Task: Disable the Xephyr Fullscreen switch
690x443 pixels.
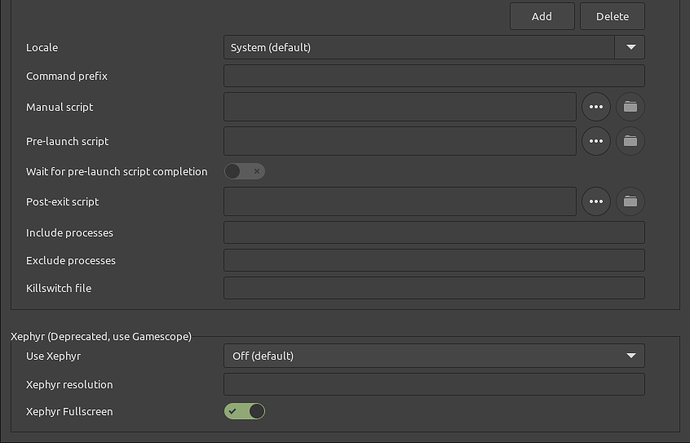Action: tap(245, 411)
